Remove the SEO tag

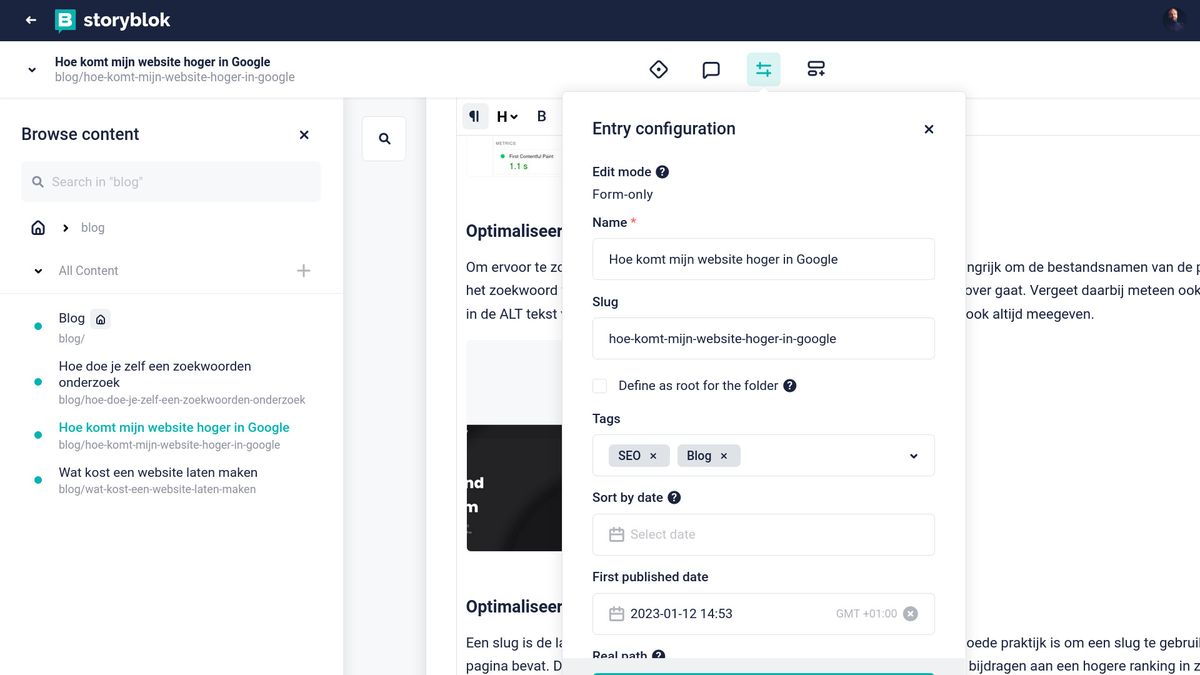653,456
